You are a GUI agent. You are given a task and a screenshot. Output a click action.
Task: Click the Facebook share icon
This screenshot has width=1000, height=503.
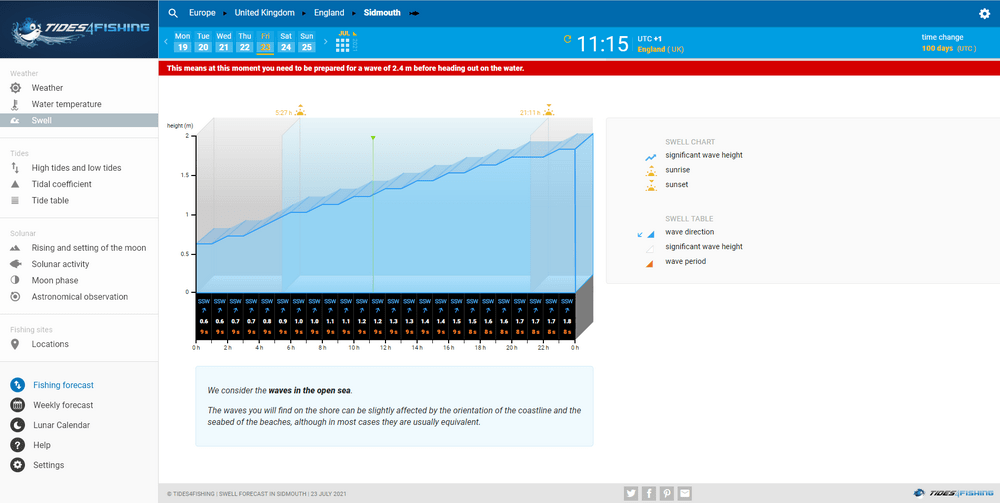tap(649, 493)
